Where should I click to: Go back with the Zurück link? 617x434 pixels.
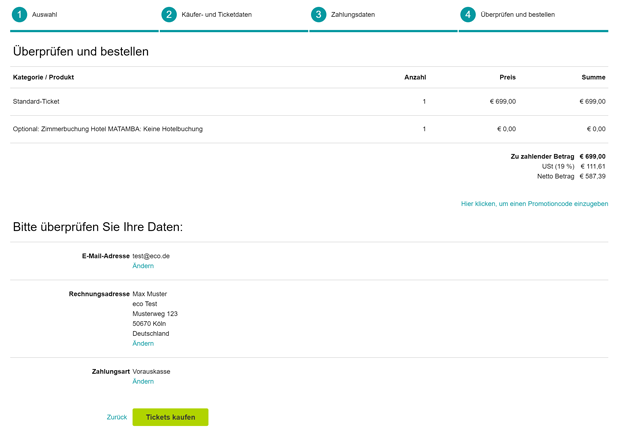click(x=117, y=417)
